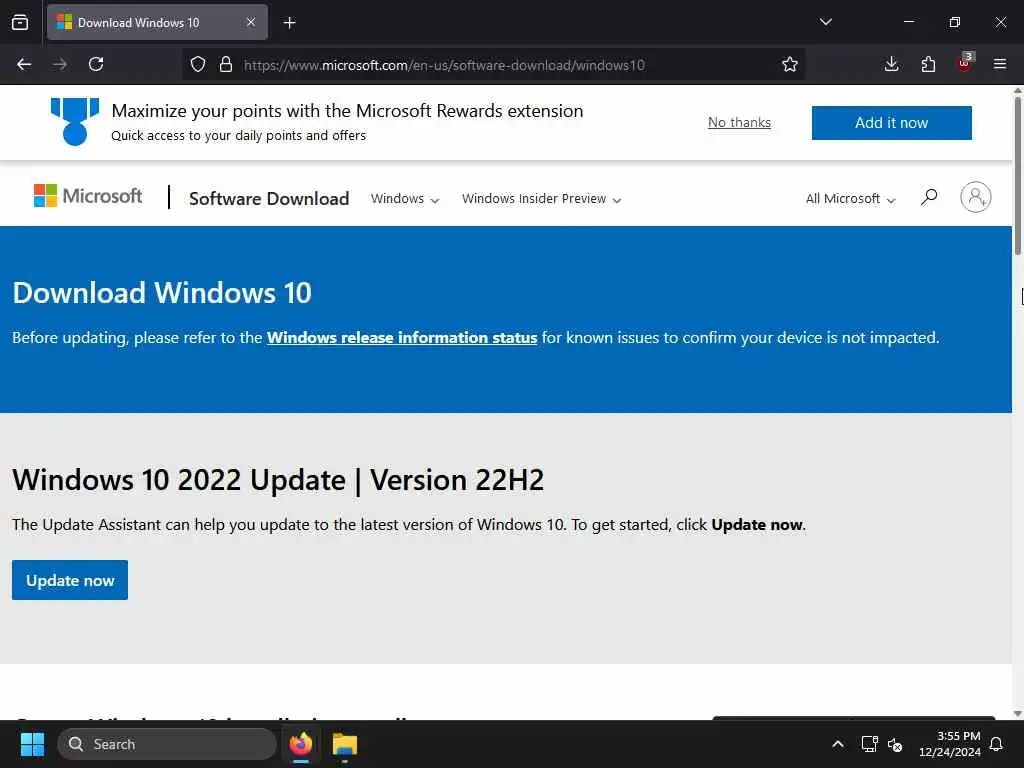The height and width of the screenshot is (768, 1024).
Task: Click the padlock site information icon
Action: 226,64
